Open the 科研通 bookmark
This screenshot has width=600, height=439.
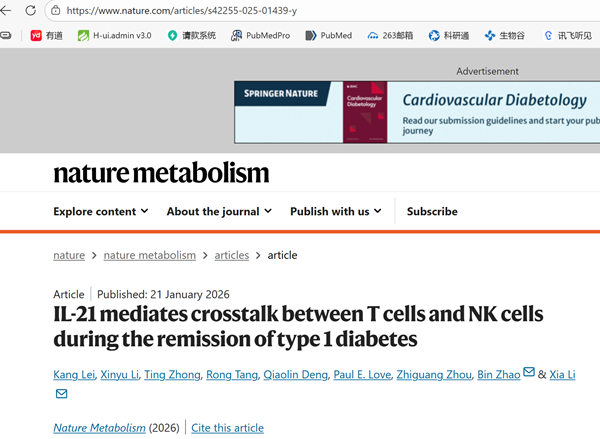point(449,35)
